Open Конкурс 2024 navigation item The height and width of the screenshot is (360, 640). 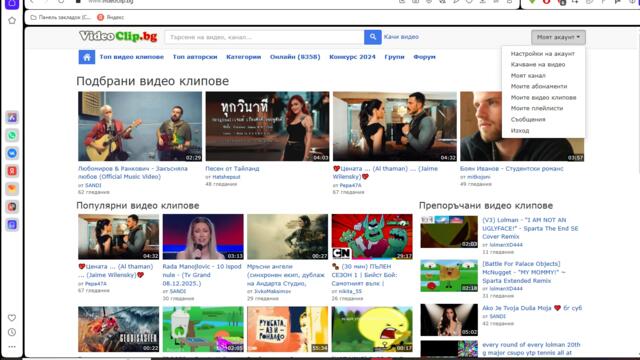coord(352,57)
